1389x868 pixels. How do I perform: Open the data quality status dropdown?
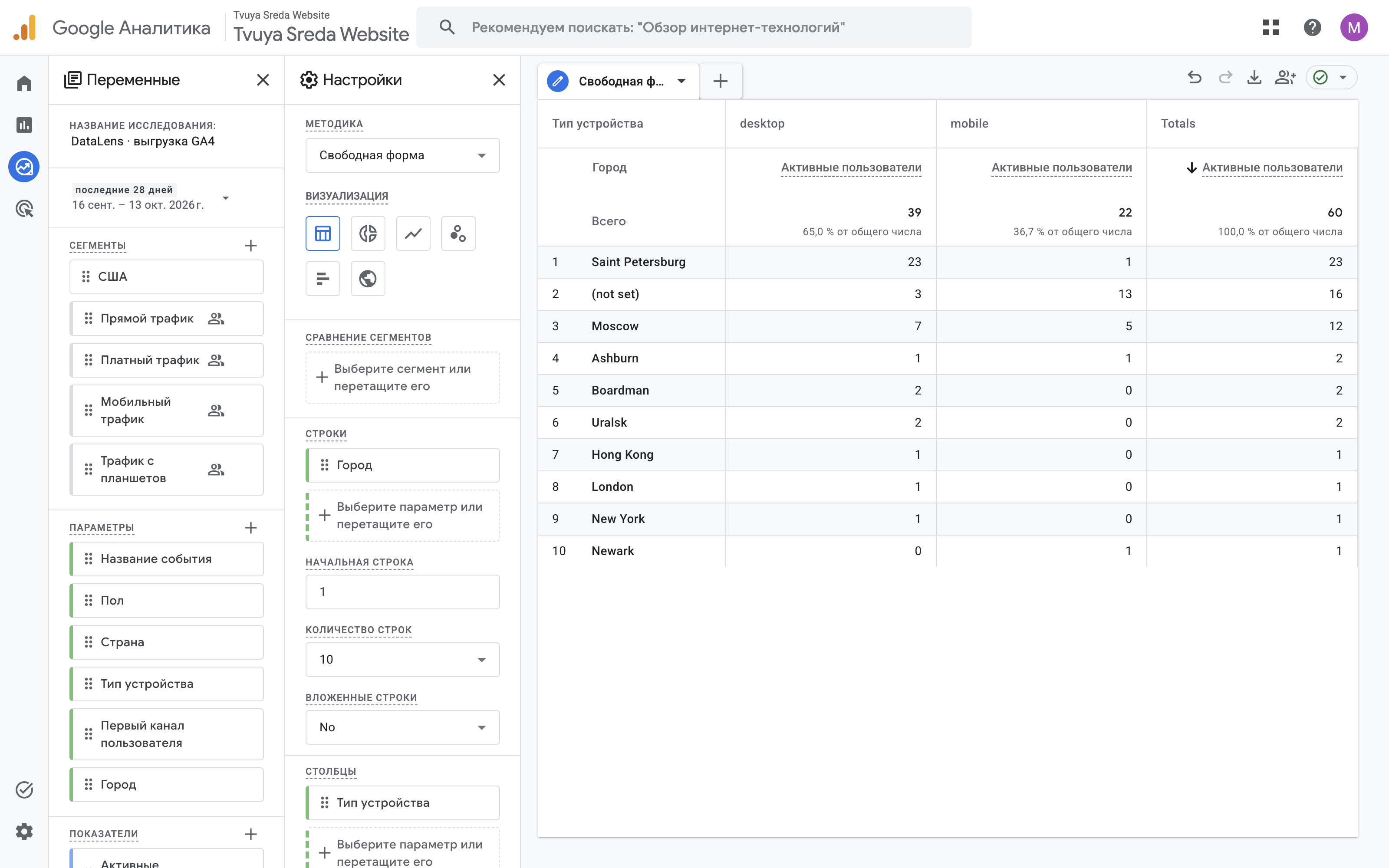tap(1331, 78)
